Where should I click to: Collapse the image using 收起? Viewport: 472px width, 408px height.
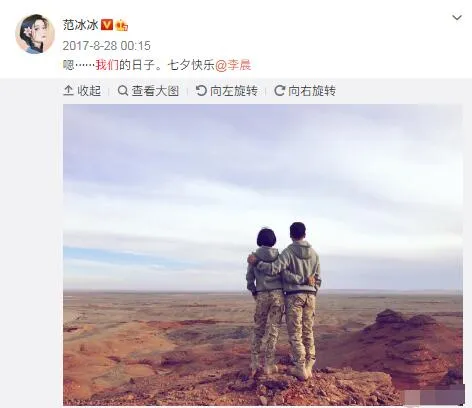click(82, 91)
